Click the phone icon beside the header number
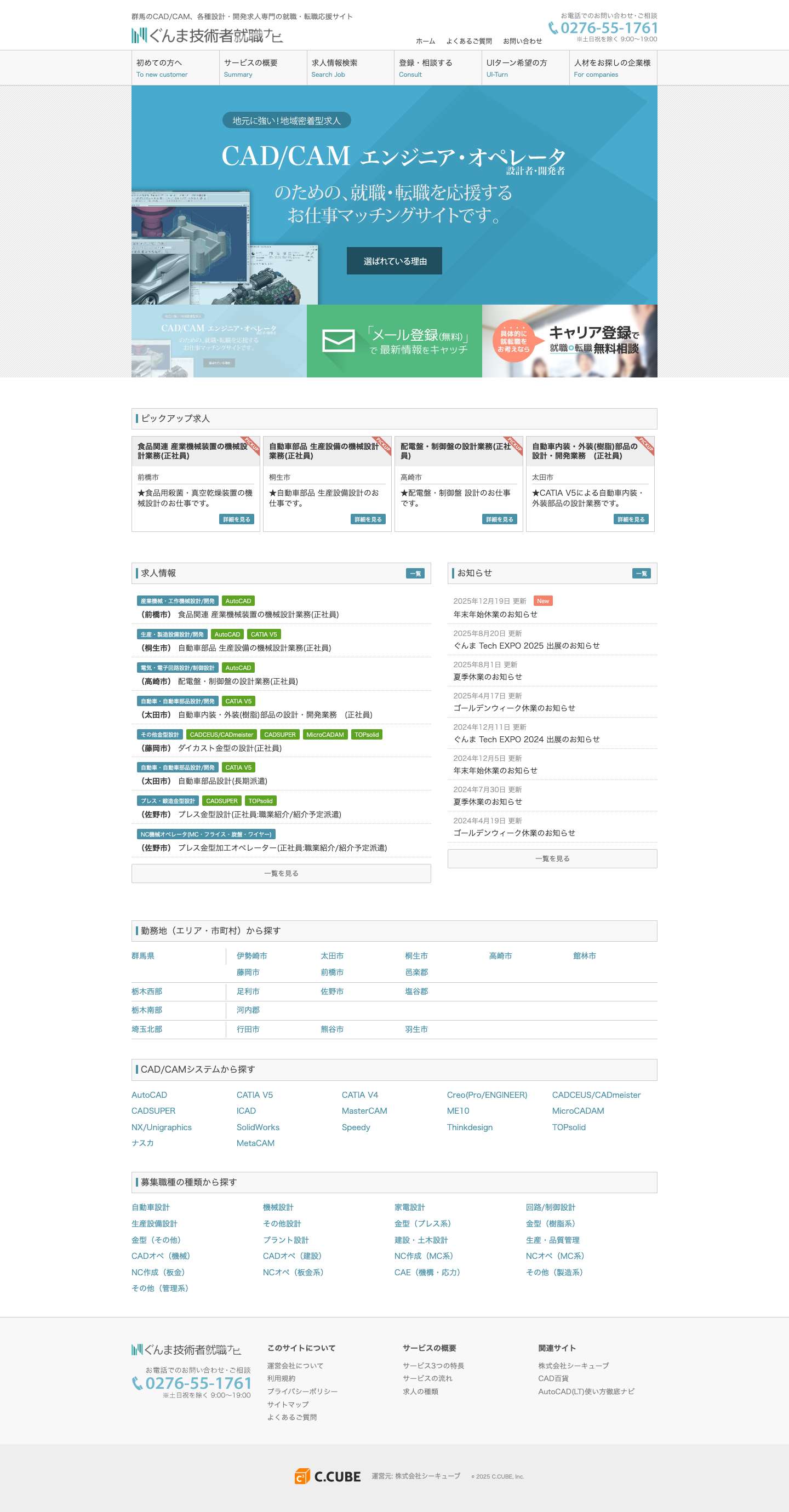The width and height of the screenshot is (789, 1512). (x=553, y=27)
